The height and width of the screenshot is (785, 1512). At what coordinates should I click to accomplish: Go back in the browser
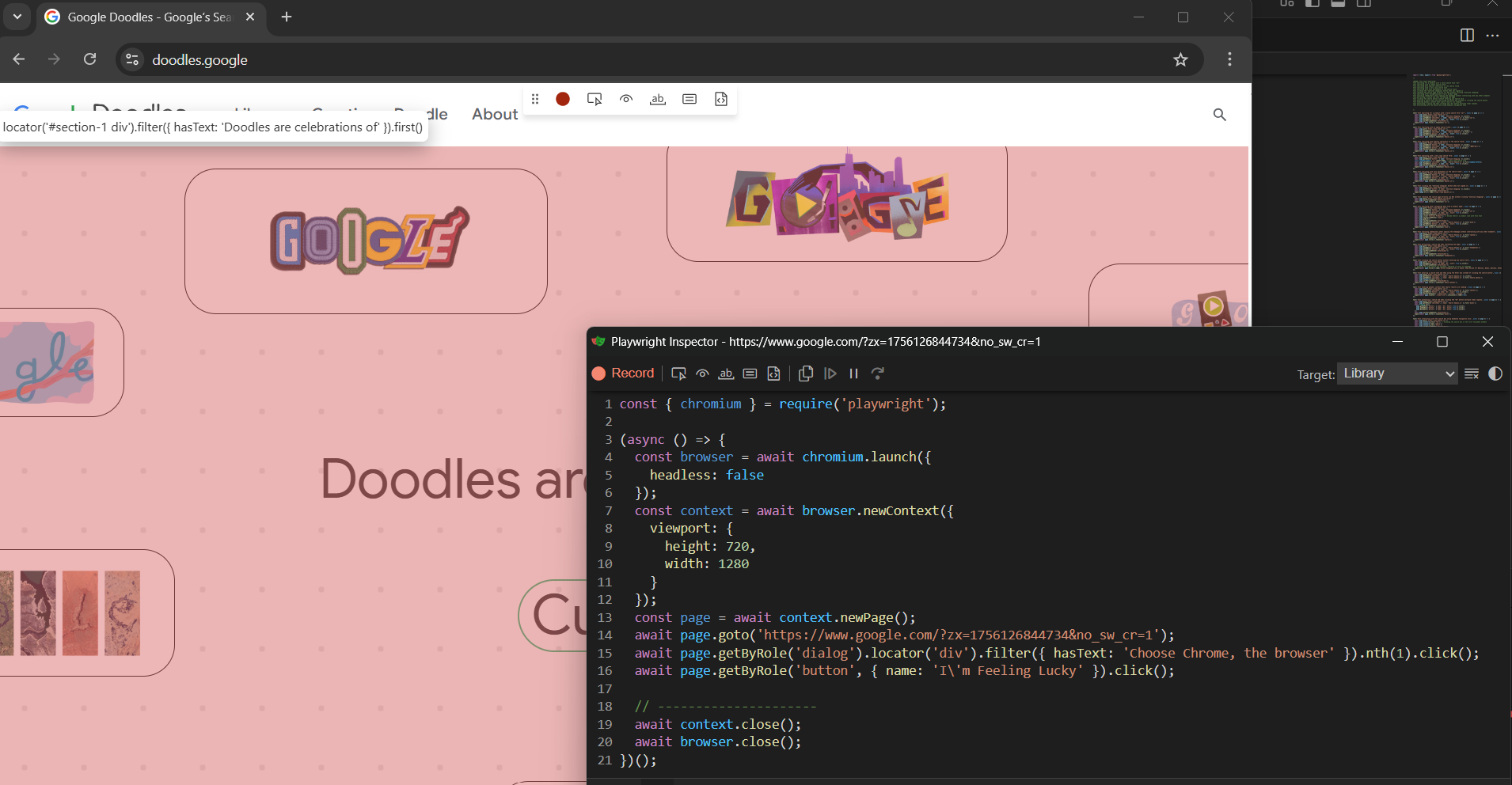point(19,59)
